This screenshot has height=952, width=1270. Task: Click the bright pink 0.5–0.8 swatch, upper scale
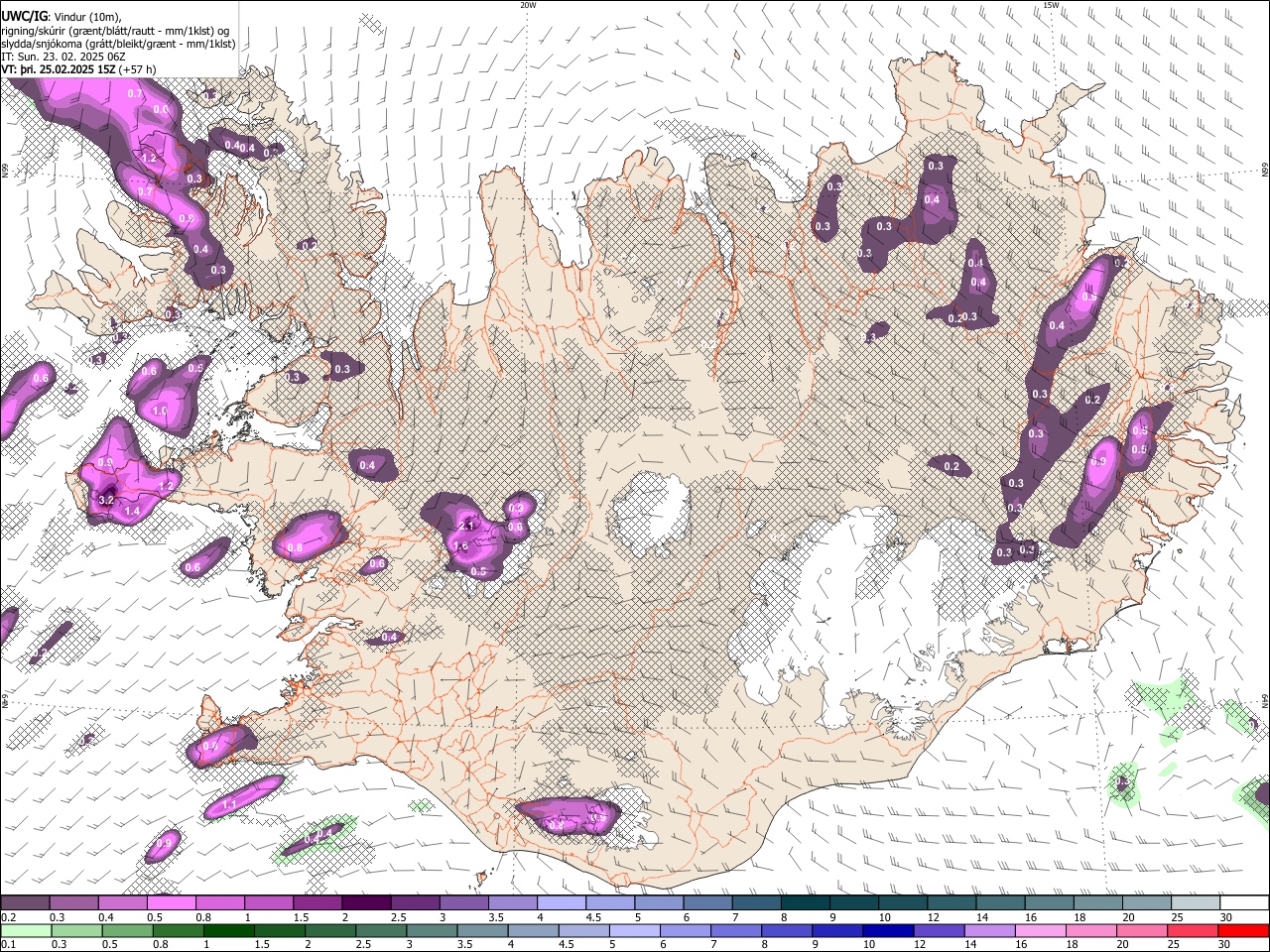pyautogui.click(x=171, y=903)
